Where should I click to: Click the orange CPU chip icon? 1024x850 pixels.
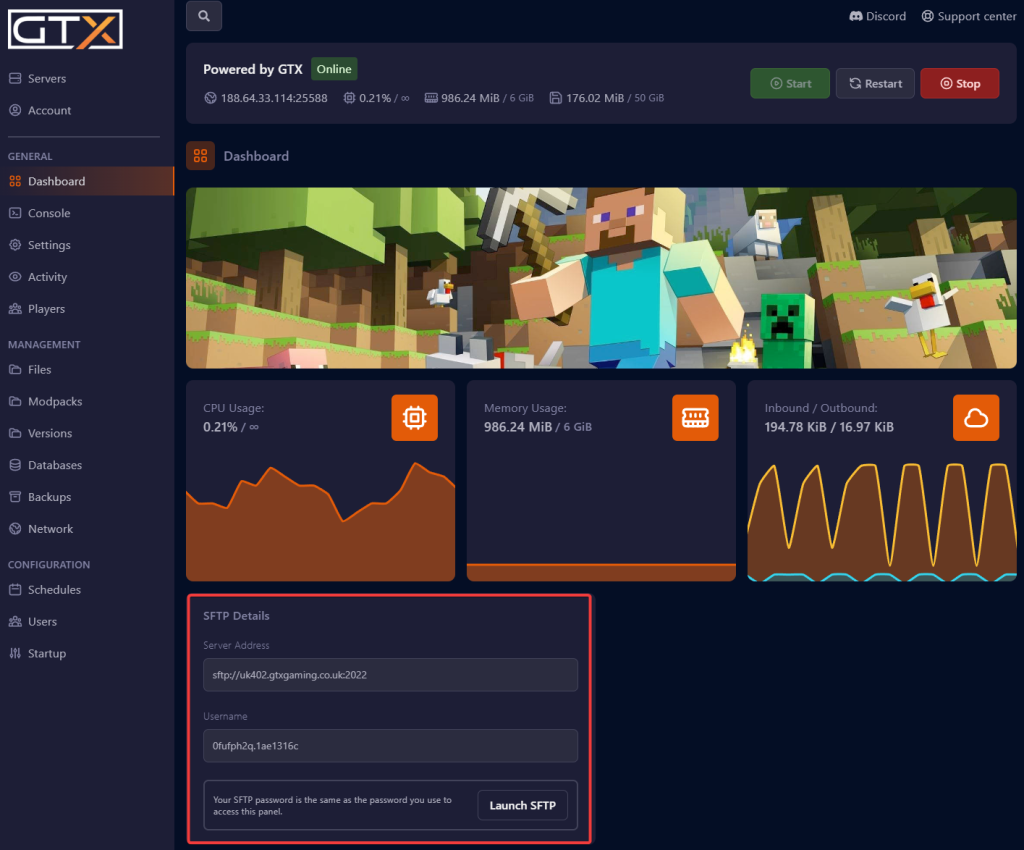click(x=415, y=418)
